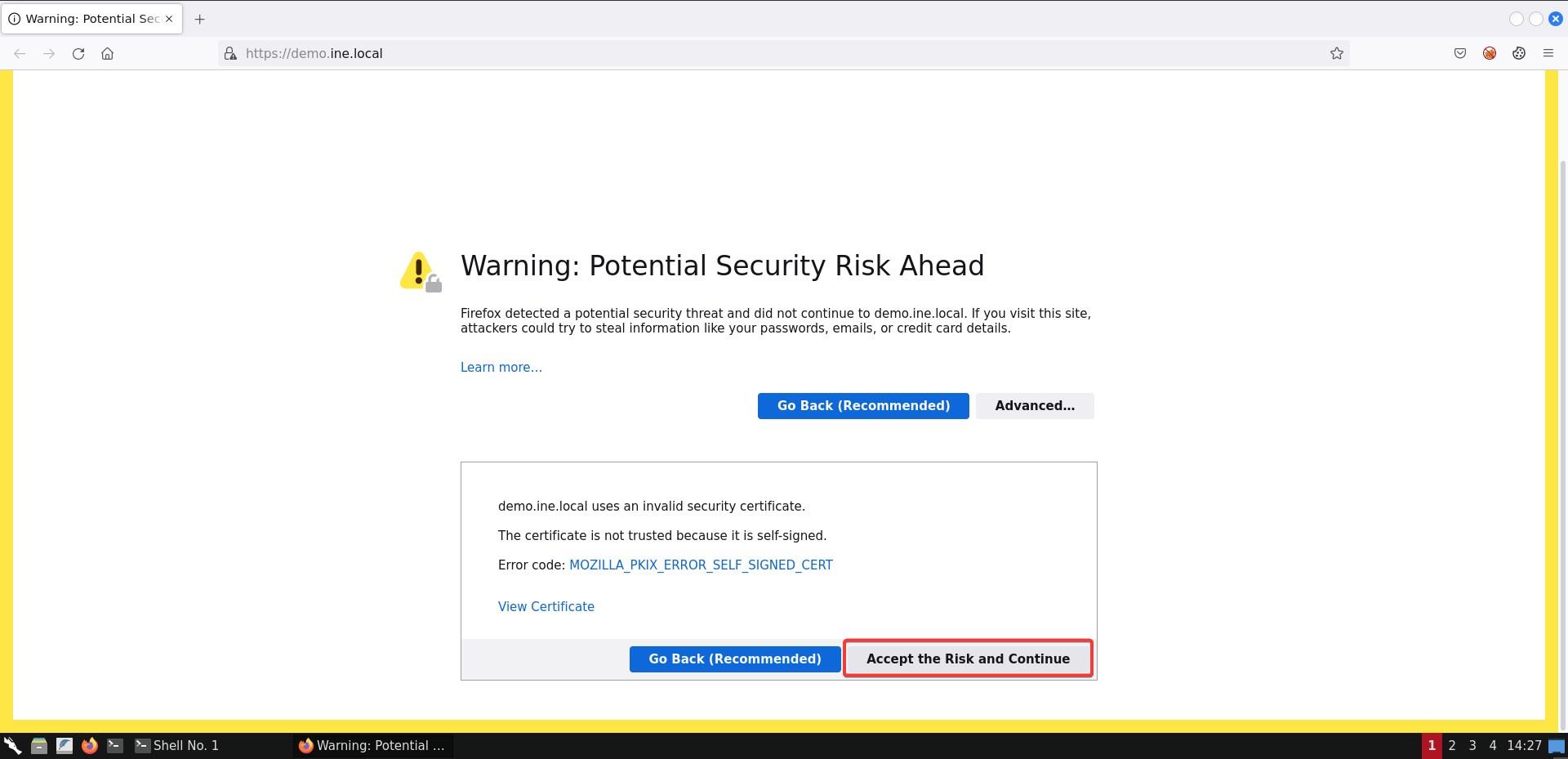Accept the Risk and Continue

click(967, 659)
